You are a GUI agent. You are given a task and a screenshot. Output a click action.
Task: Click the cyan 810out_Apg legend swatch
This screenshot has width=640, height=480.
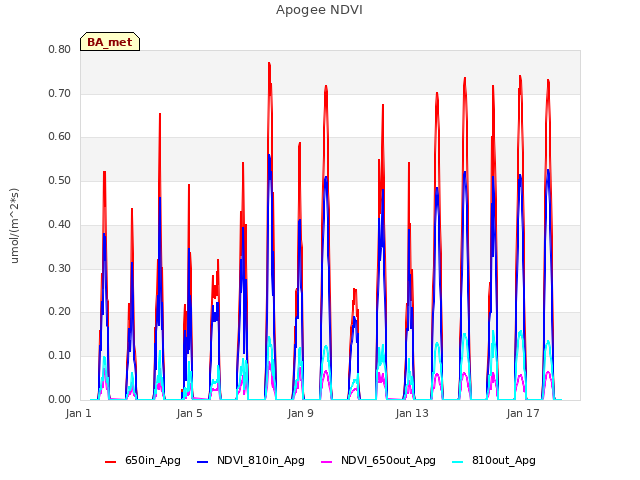458,461
